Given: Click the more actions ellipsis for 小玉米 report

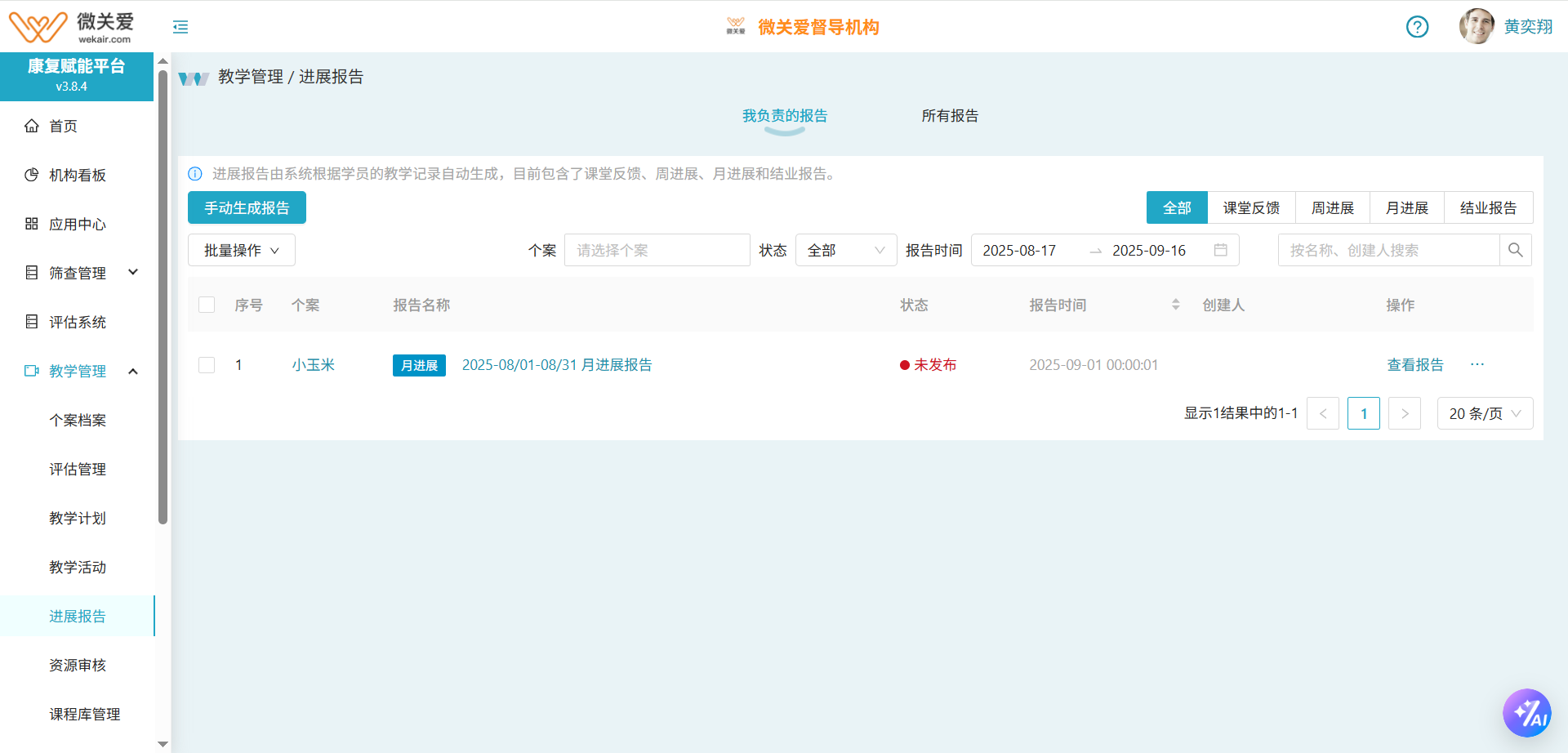Looking at the screenshot, I should tap(1477, 364).
